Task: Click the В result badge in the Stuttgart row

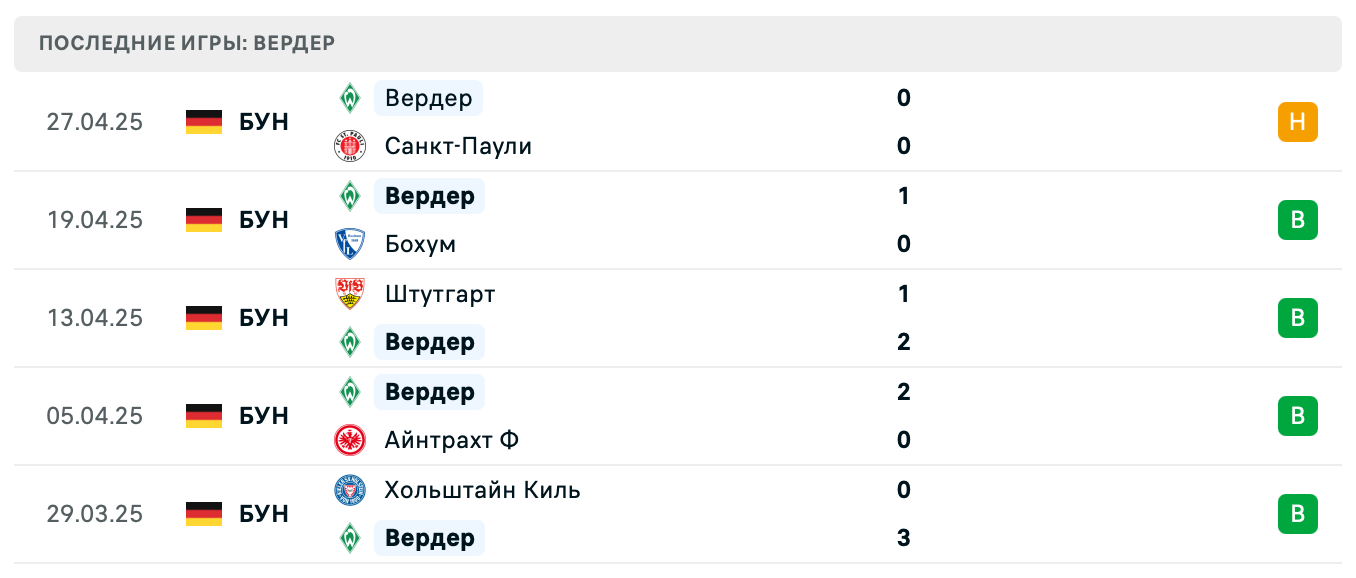Action: click(x=1297, y=318)
